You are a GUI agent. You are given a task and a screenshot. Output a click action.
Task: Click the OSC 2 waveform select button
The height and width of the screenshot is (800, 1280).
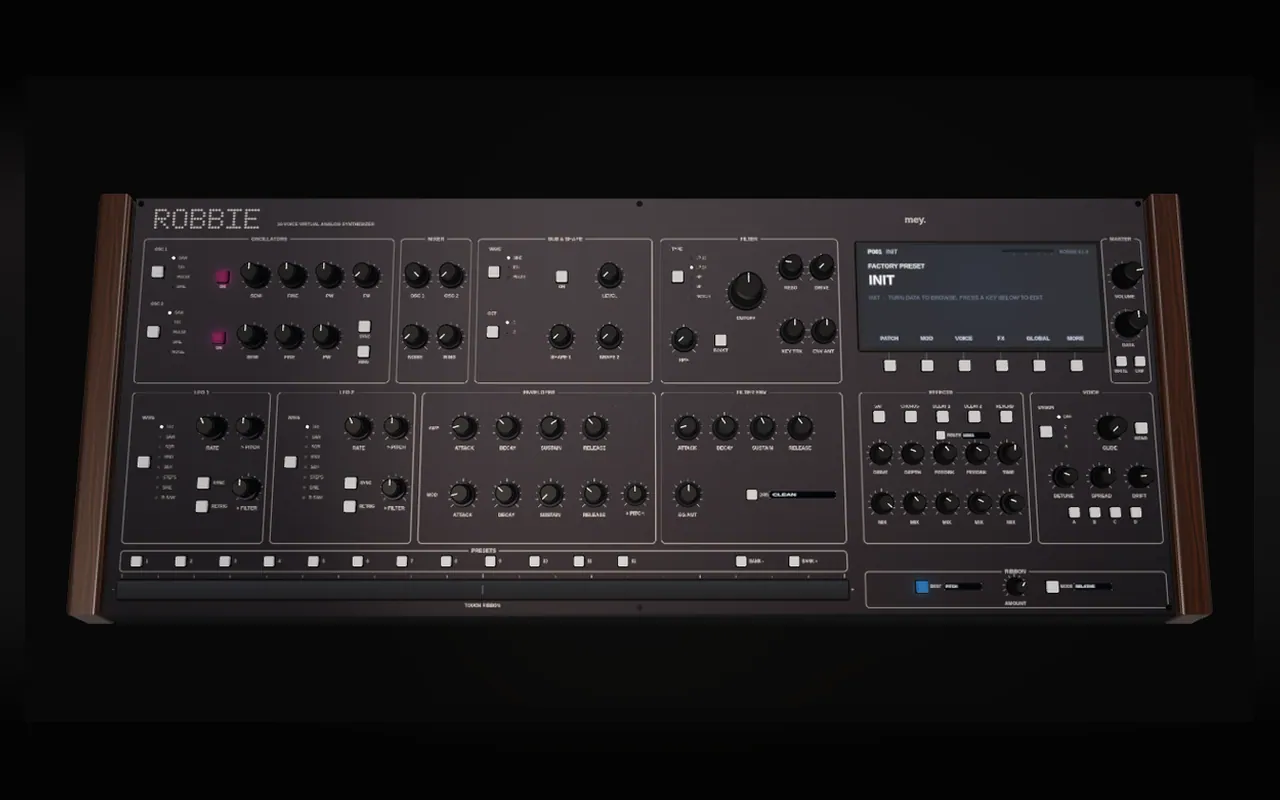(153, 331)
